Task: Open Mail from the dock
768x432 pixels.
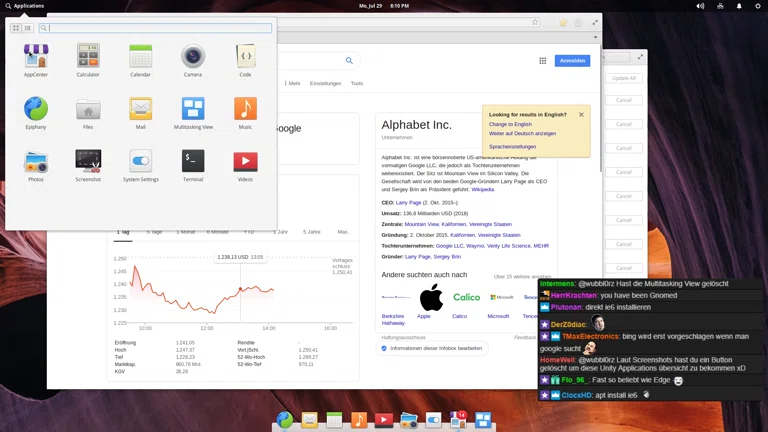Action: point(310,420)
